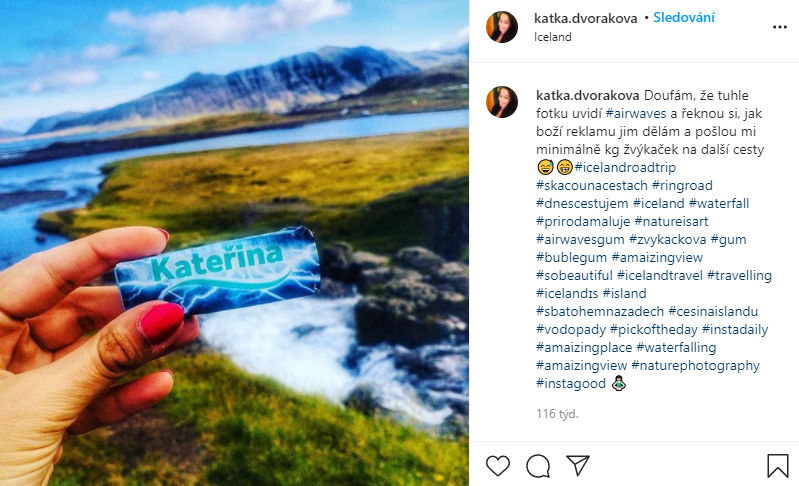The height and width of the screenshot is (486, 799).
Task: Click katka.dvorakova username in the caption
Action: (588, 95)
